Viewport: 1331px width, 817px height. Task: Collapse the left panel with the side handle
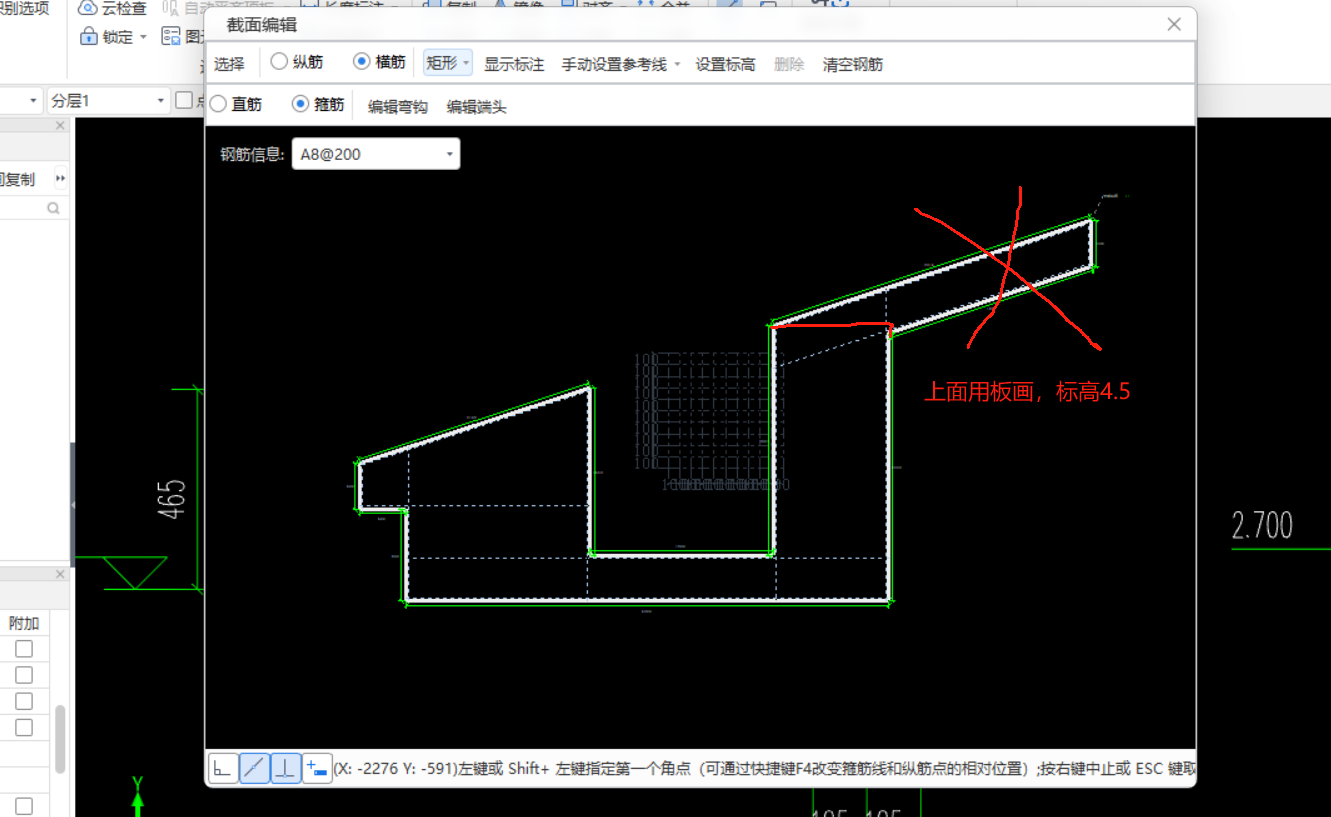72,505
